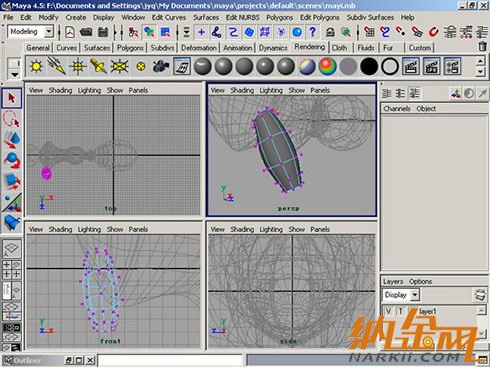Open the Edit NURBS menu
Viewport: 490px width, 367px height.
[242, 17]
